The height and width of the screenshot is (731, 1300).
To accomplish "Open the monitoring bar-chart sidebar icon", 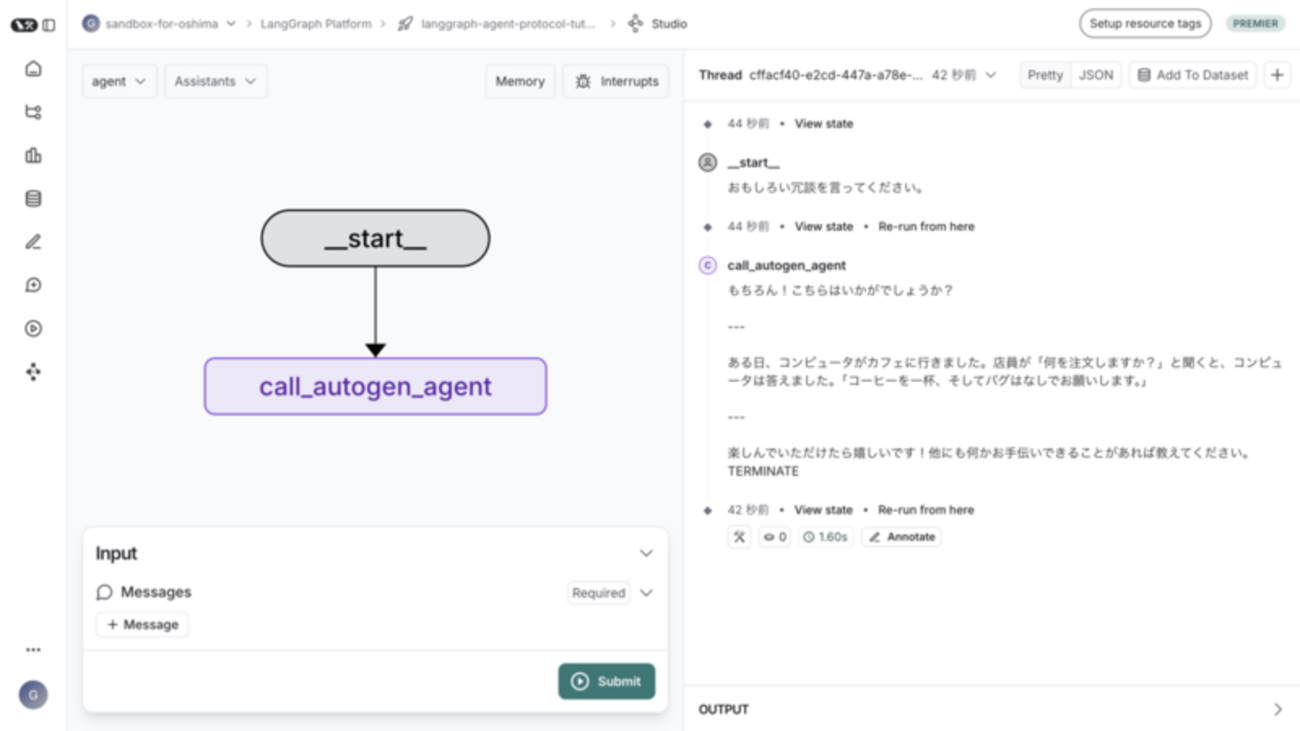I will (x=33, y=155).
